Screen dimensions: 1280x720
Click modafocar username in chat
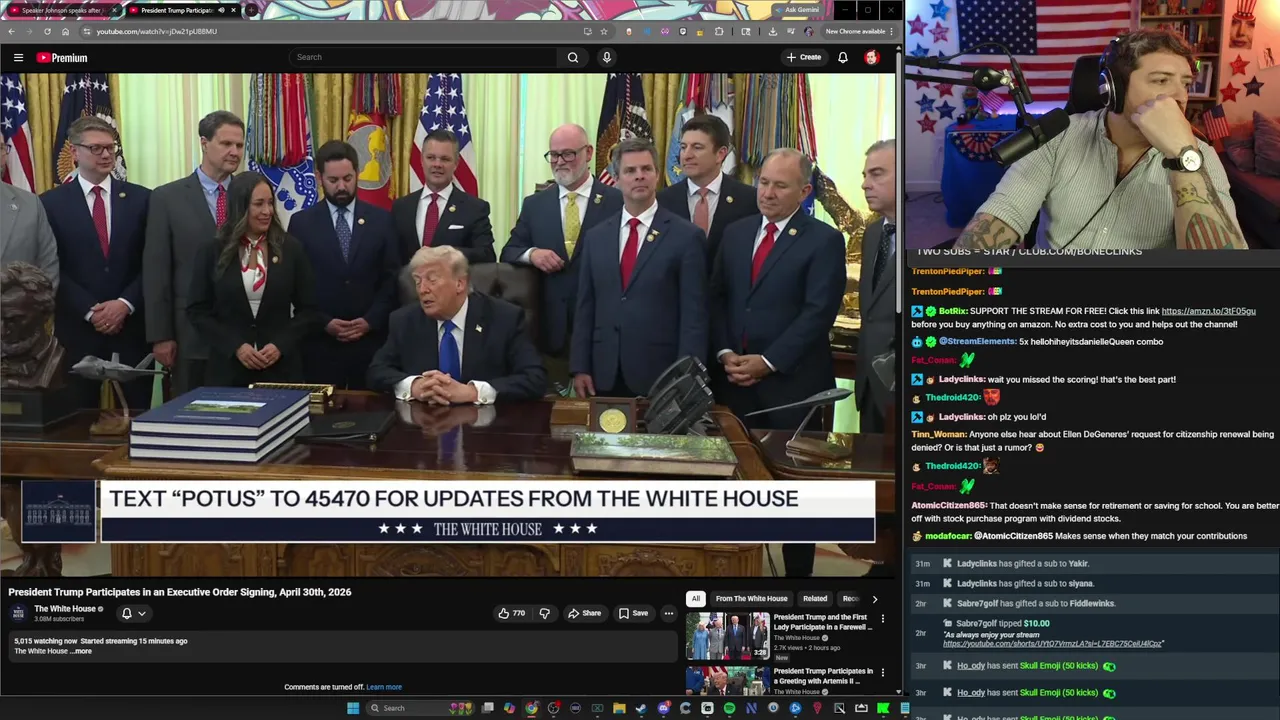tap(947, 536)
